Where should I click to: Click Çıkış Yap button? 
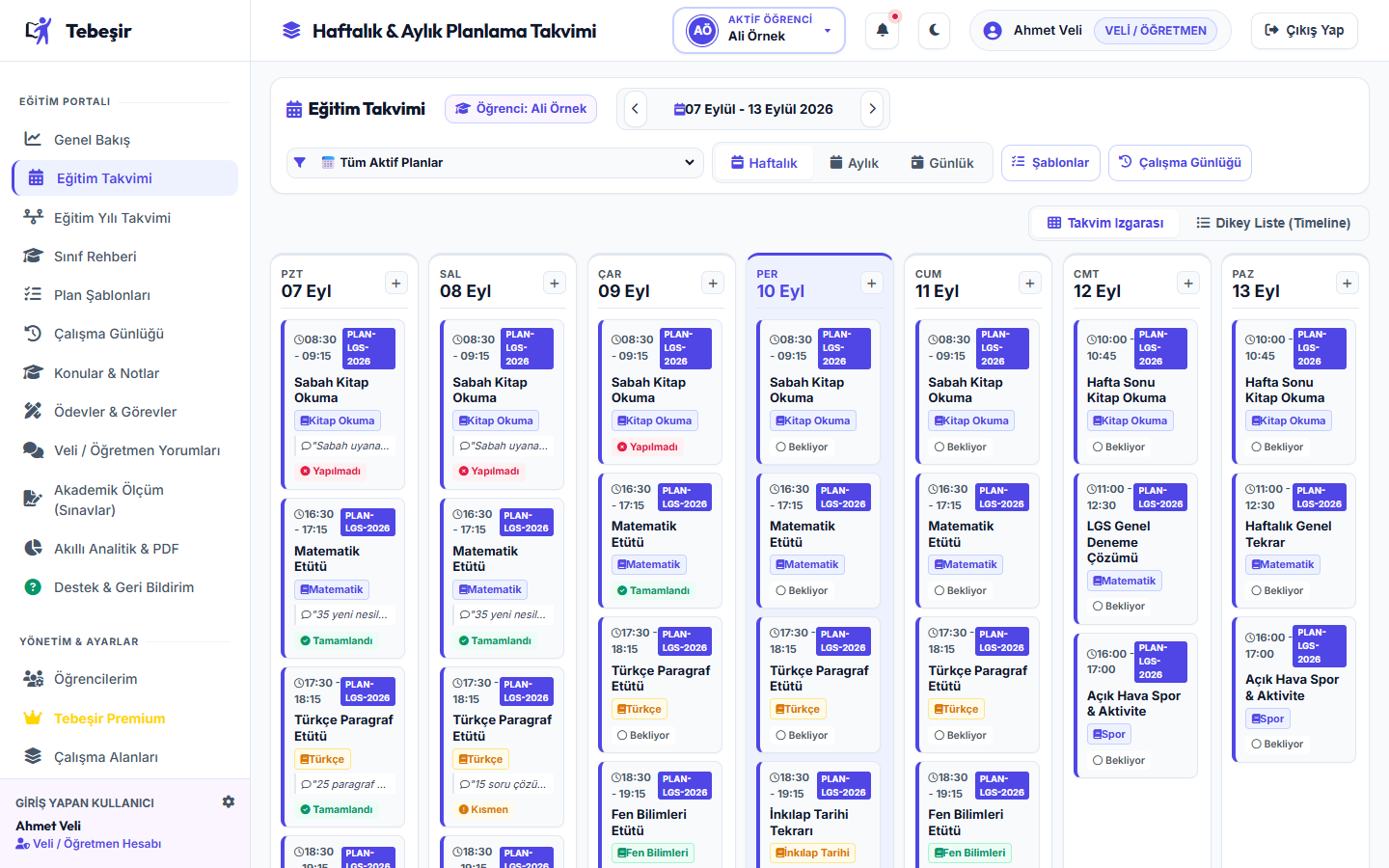point(1304,30)
